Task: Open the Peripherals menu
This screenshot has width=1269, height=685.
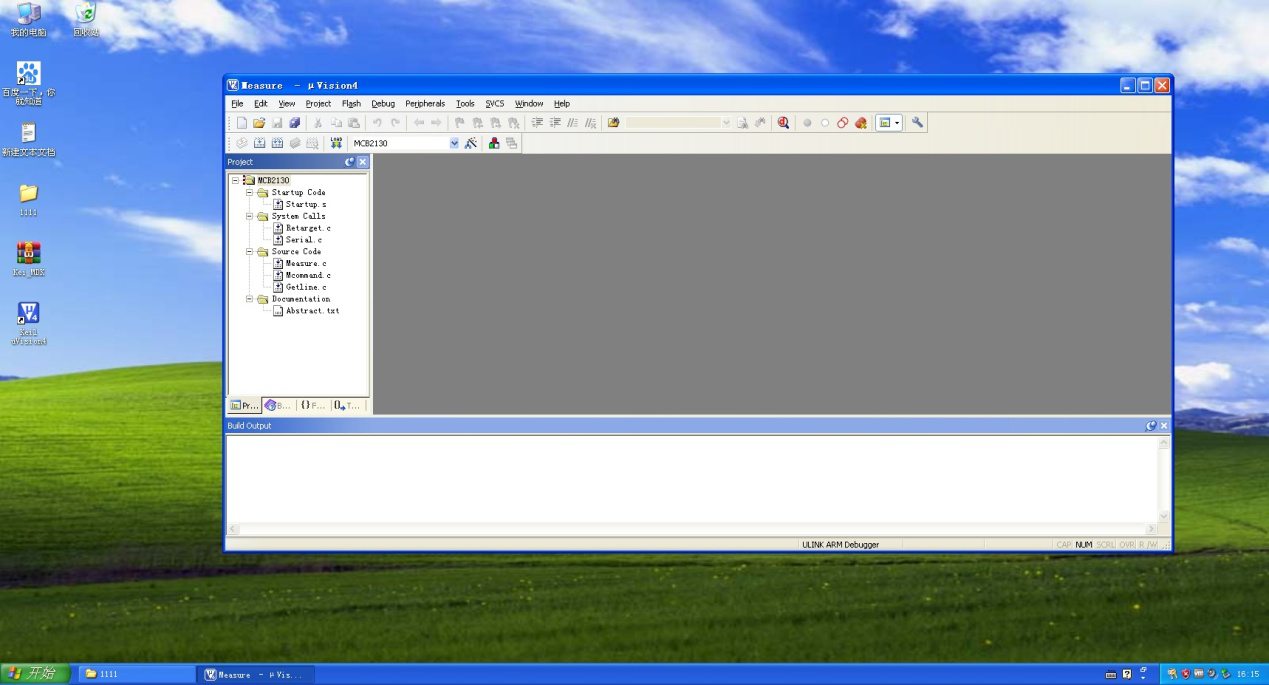Action: point(425,104)
